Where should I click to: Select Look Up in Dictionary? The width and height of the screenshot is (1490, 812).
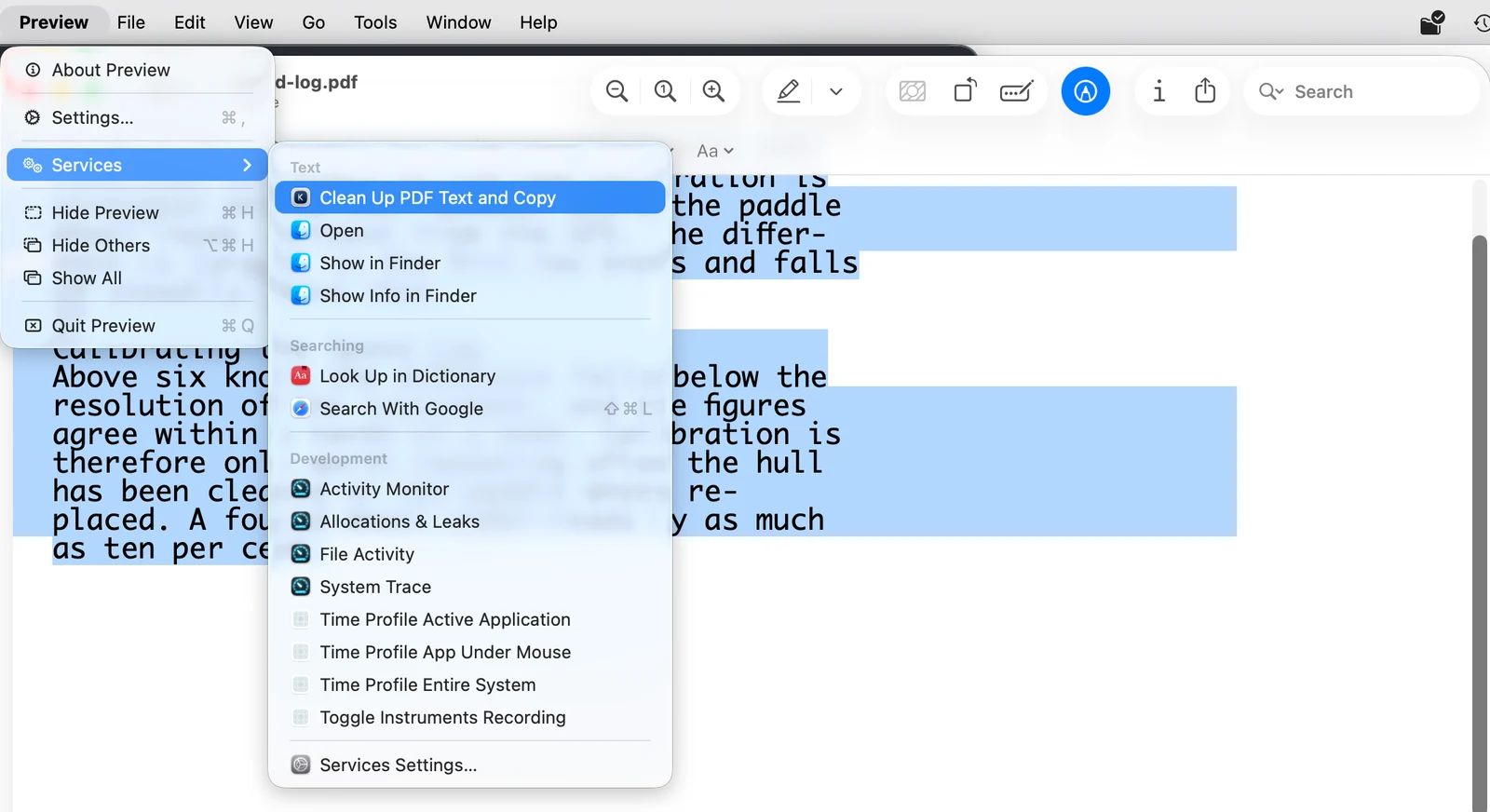470,376
